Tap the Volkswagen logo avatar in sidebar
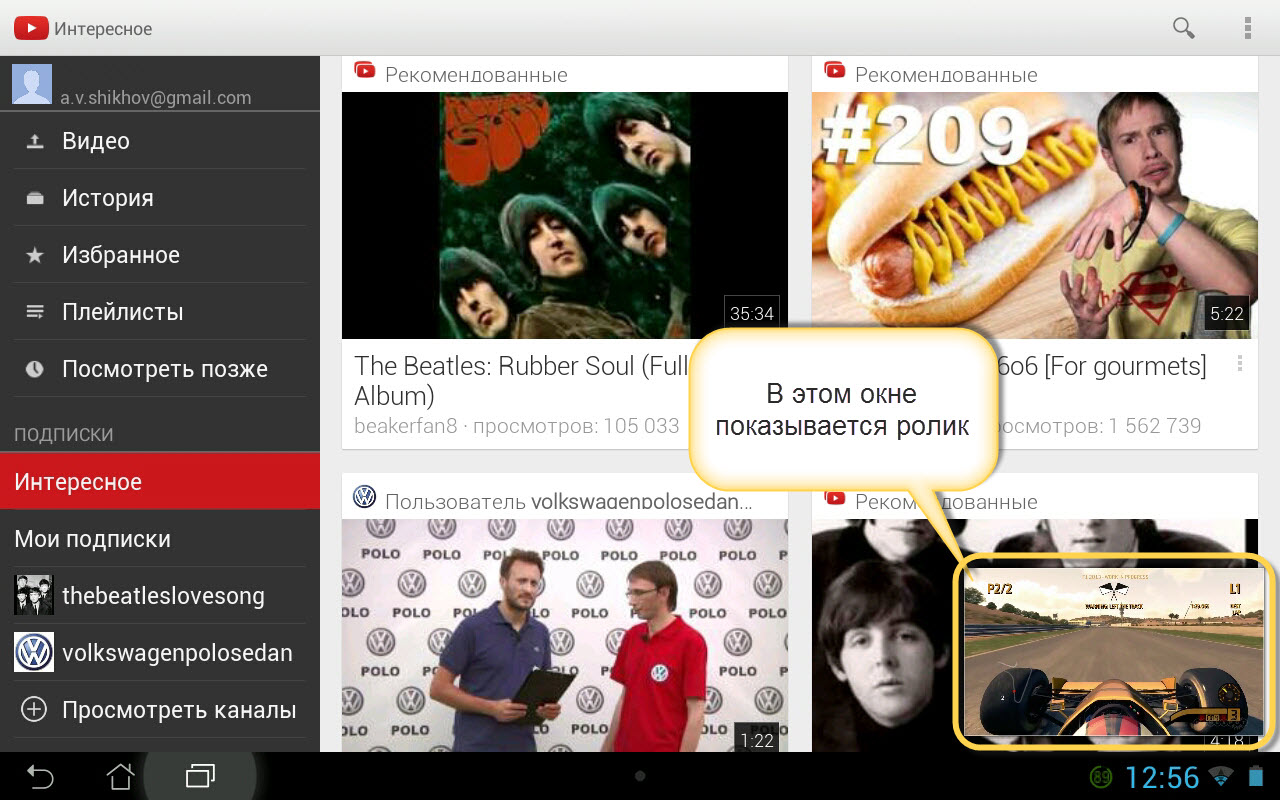Image resolution: width=1280 pixels, height=800 pixels. [34, 652]
